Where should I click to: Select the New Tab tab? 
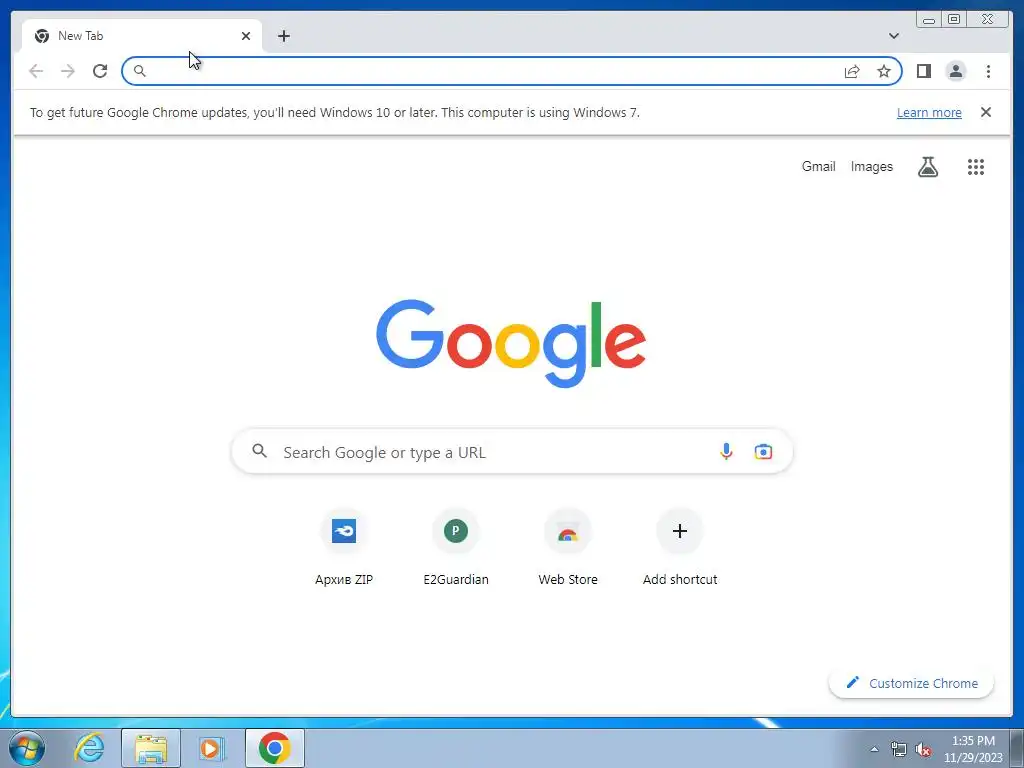click(142, 36)
